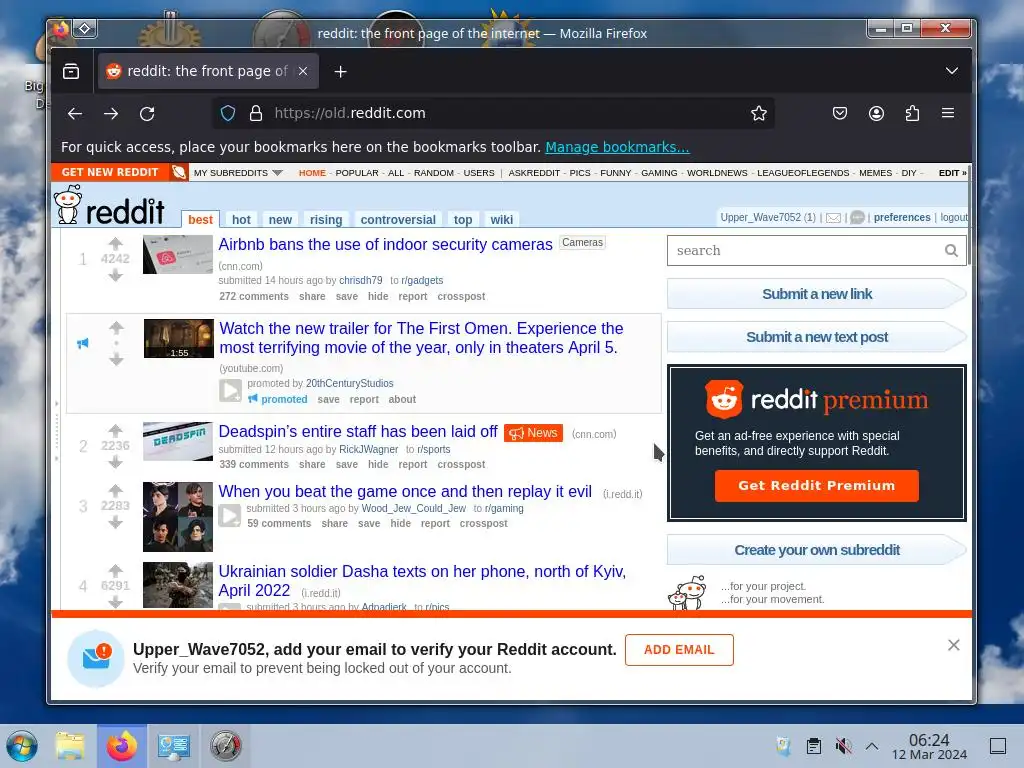1024x768 pixels.
Task: Switch to the rising tab
Action: [326, 220]
